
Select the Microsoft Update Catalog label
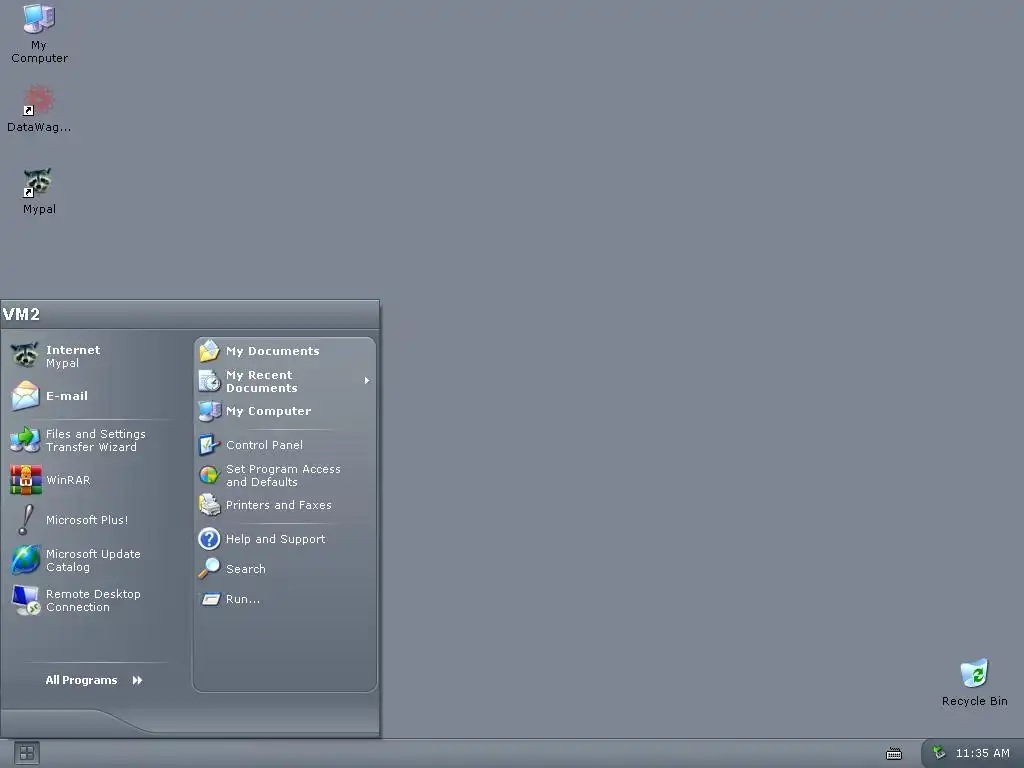pos(93,560)
